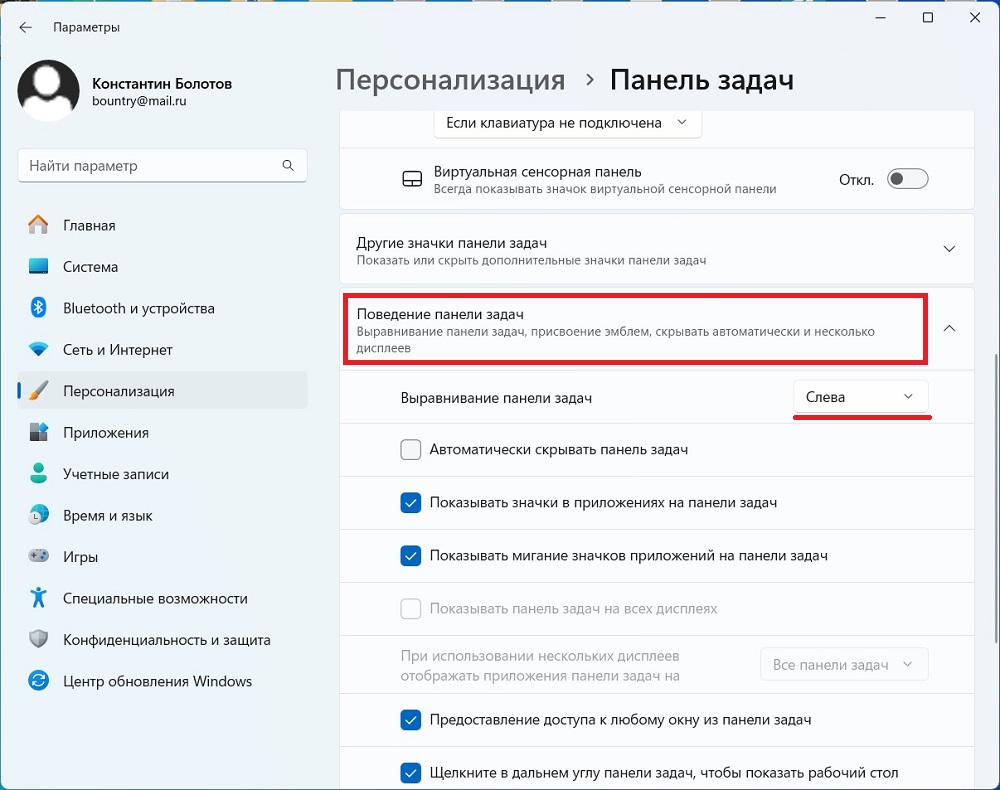Uncheck Показывать значки в приложениях checkbox

(x=411, y=502)
